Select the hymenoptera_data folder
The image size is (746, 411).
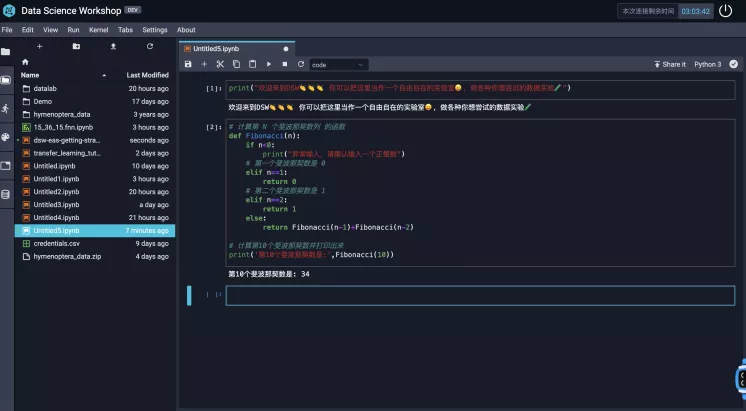click(95, 114)
